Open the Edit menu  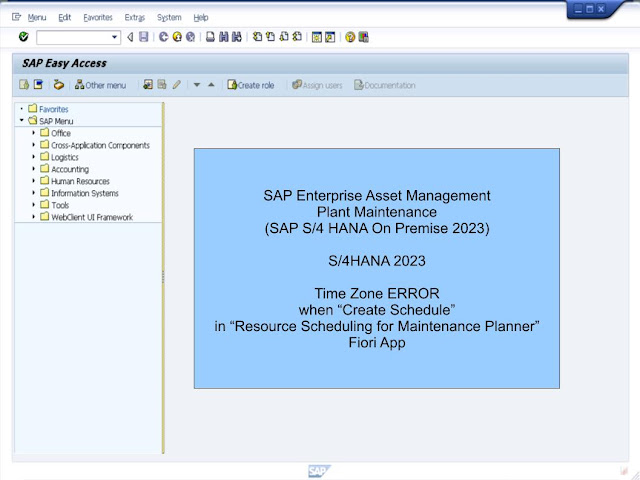pyautogui.click(x=64, y=18)
